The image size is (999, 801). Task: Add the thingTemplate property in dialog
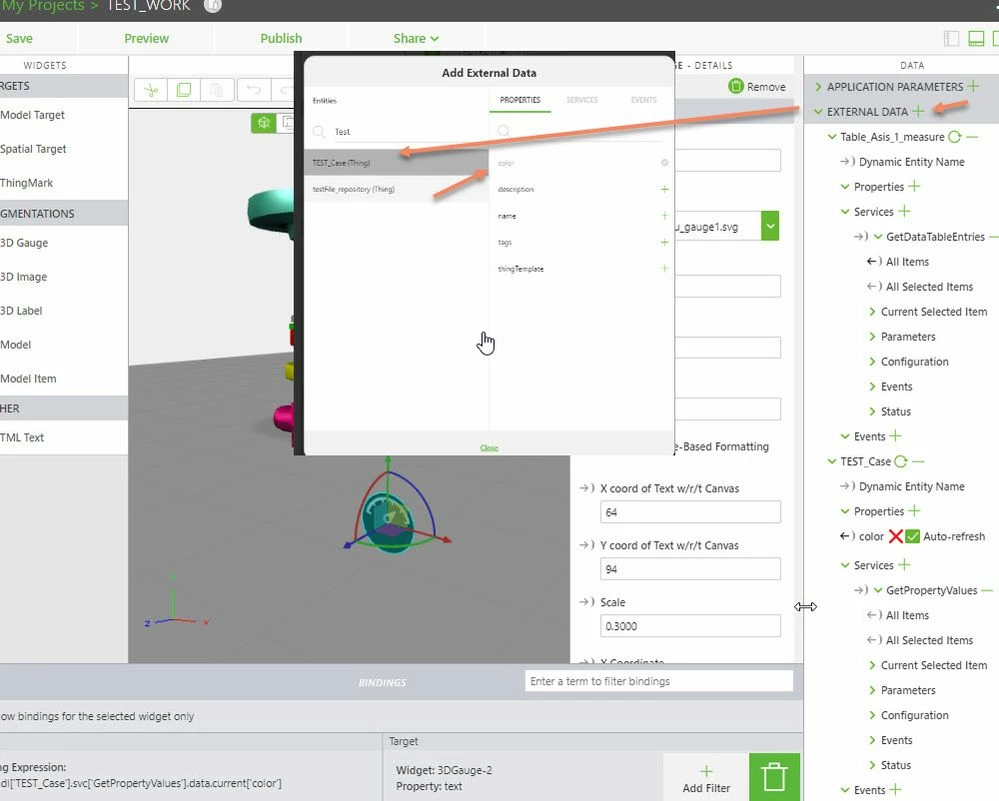[665, 269]
